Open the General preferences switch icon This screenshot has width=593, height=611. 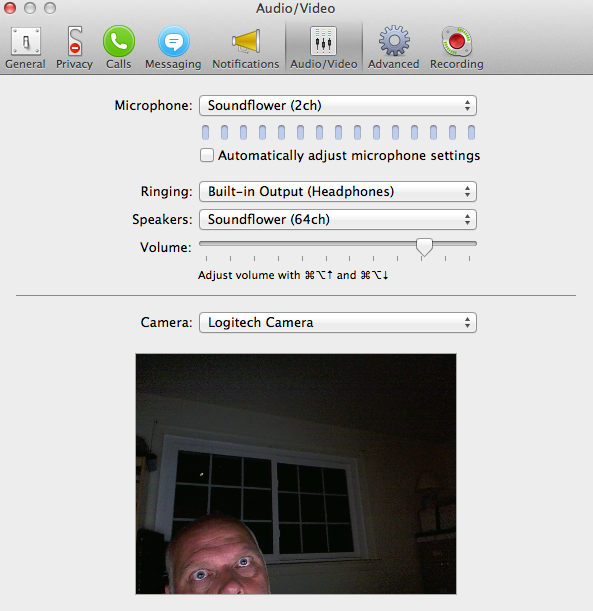pyautogui.click(x=26, y=41)
